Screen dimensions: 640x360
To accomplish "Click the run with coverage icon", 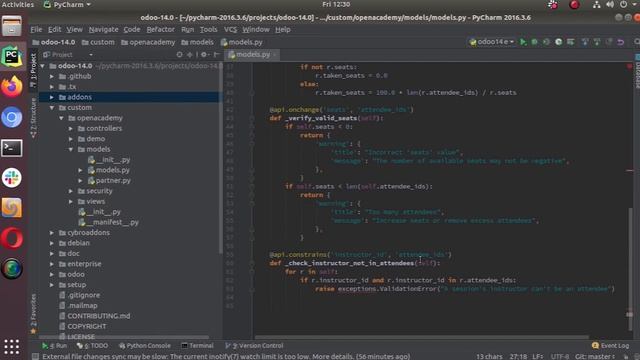I will (x=546, y=42).
